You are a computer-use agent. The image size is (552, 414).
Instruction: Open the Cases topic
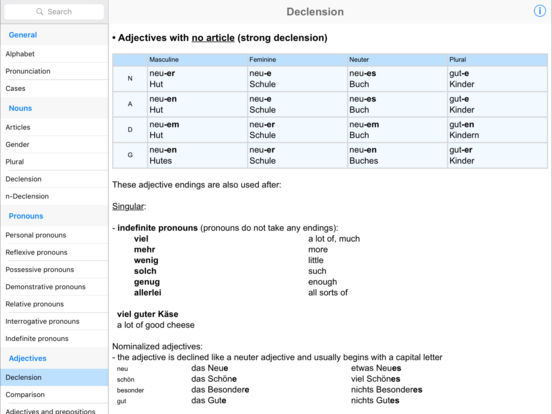click(x=54, y=88)
